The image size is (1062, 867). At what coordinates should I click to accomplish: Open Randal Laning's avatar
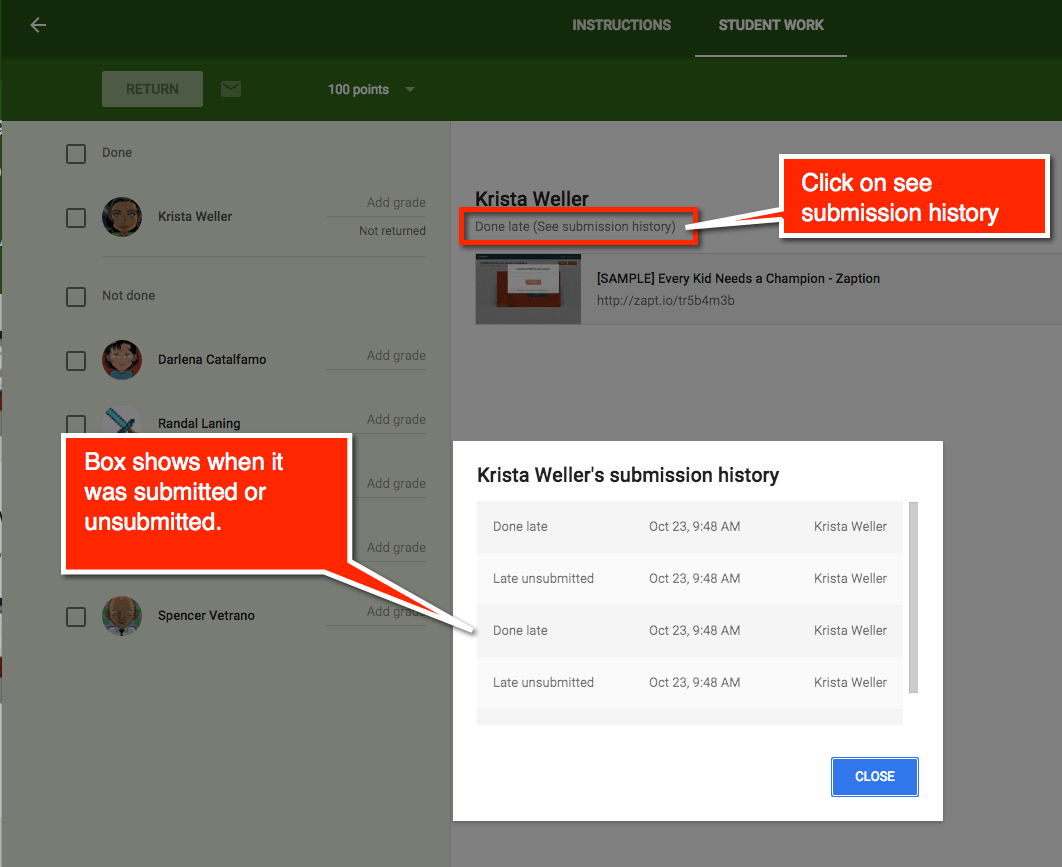(122, 420)
